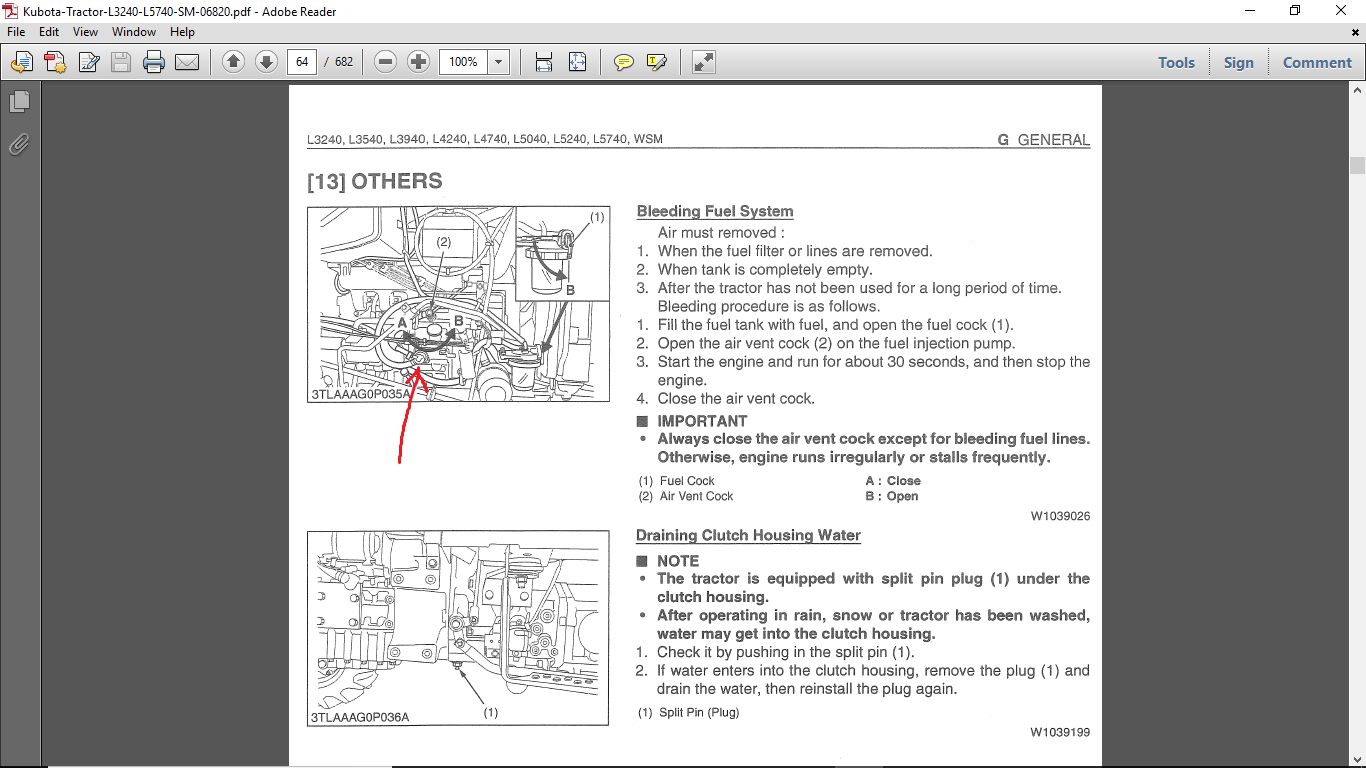Select the fit one full page icon

click(x=577, y=62)
